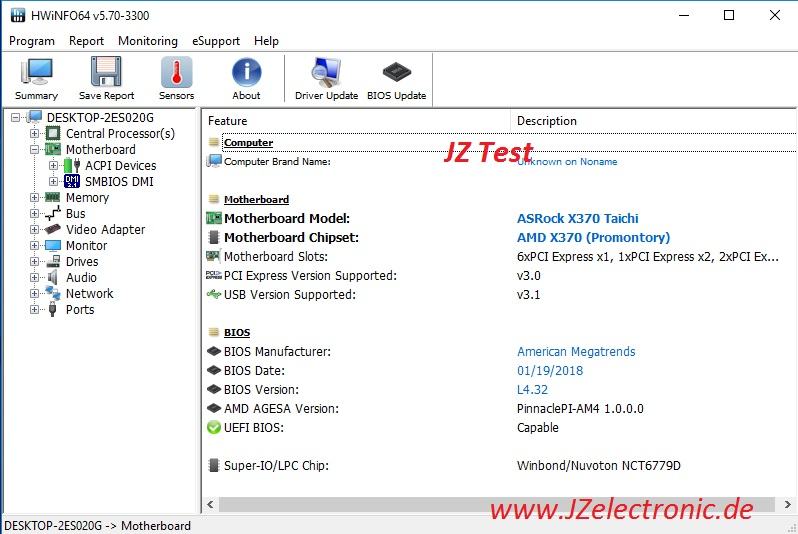Click the BIOS date 01/19/2018 value
Image resolution: width=798 pixels, height=534 pixels.
coord(550,371)
